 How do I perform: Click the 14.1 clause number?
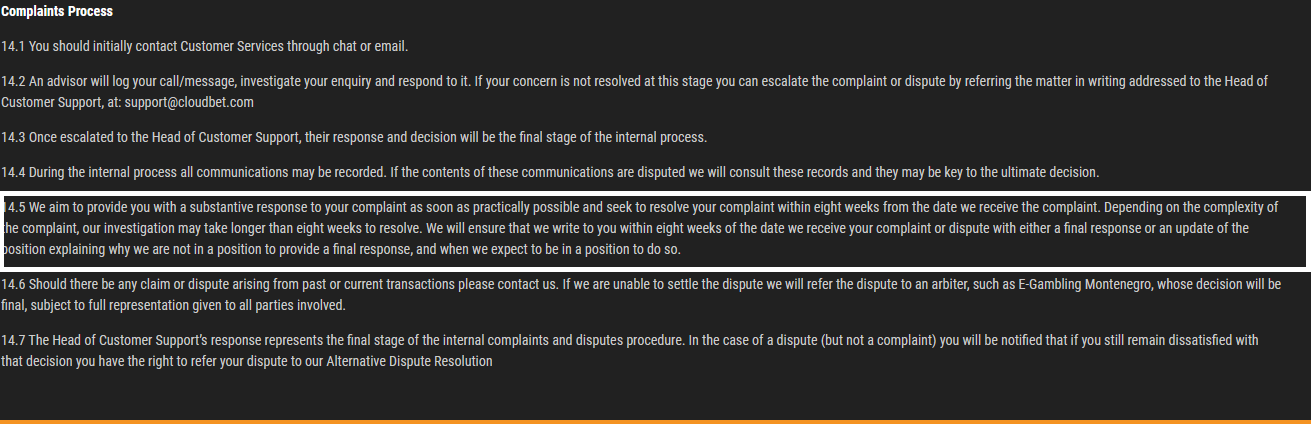(x=13, y=46)
